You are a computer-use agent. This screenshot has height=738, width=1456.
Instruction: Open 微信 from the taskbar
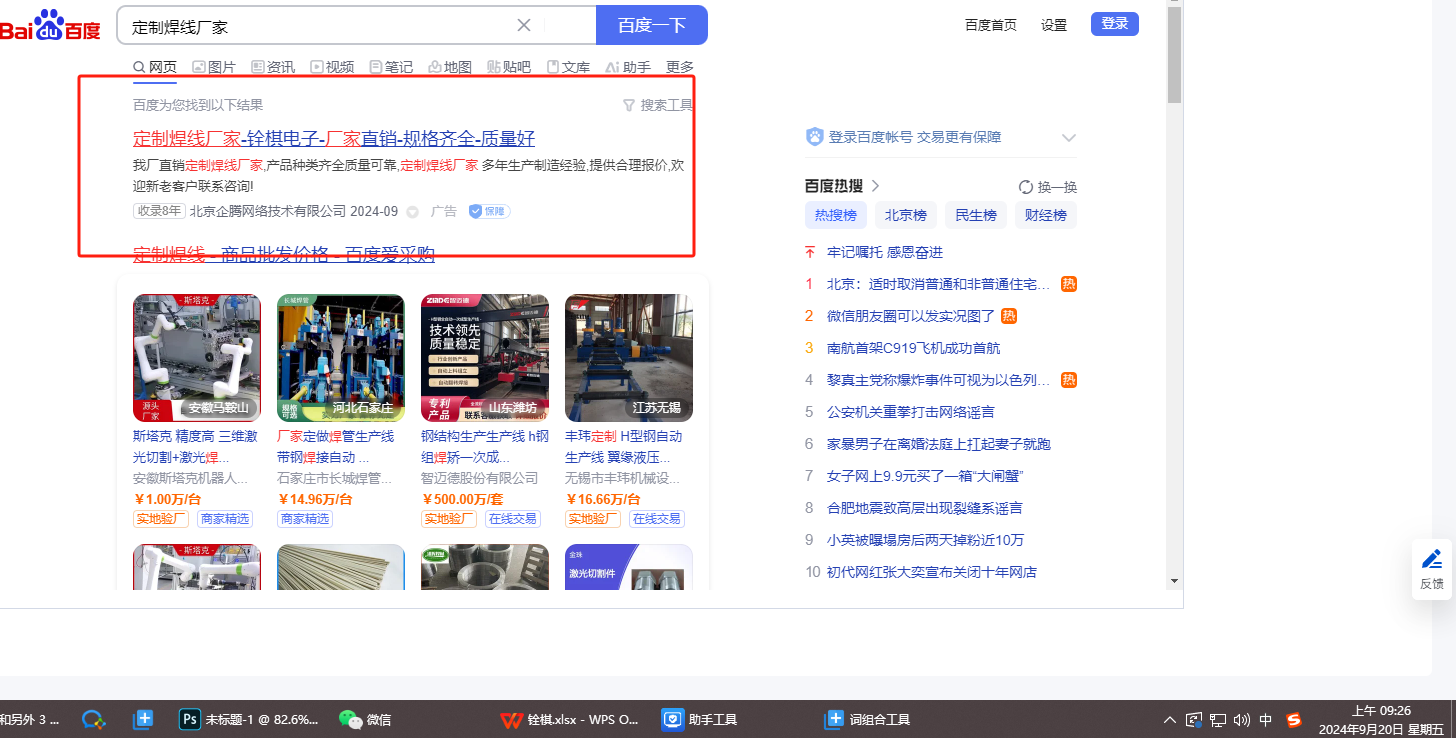coord(366,719)
